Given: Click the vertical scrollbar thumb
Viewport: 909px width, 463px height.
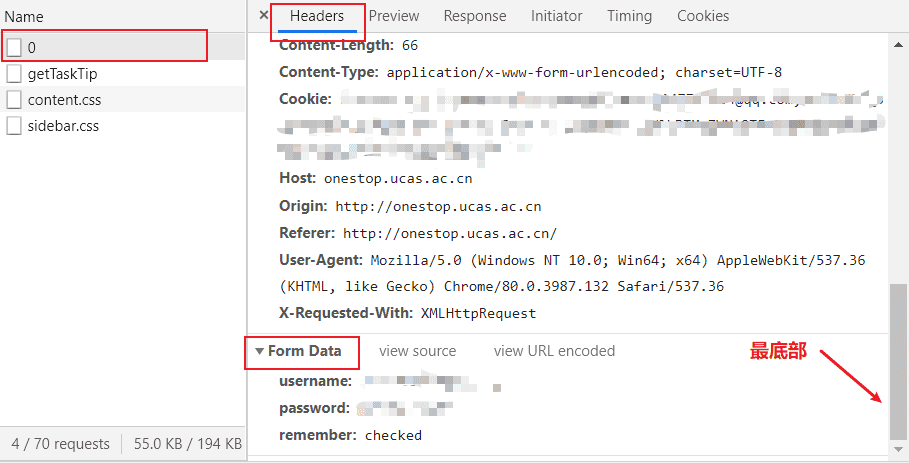Looking at the screenshot, I should pos(898,362).
